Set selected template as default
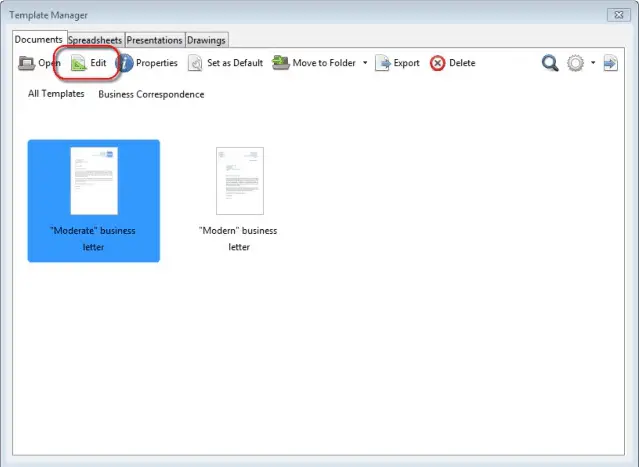Viewport: 639px width, 467px height. [225, 63]
